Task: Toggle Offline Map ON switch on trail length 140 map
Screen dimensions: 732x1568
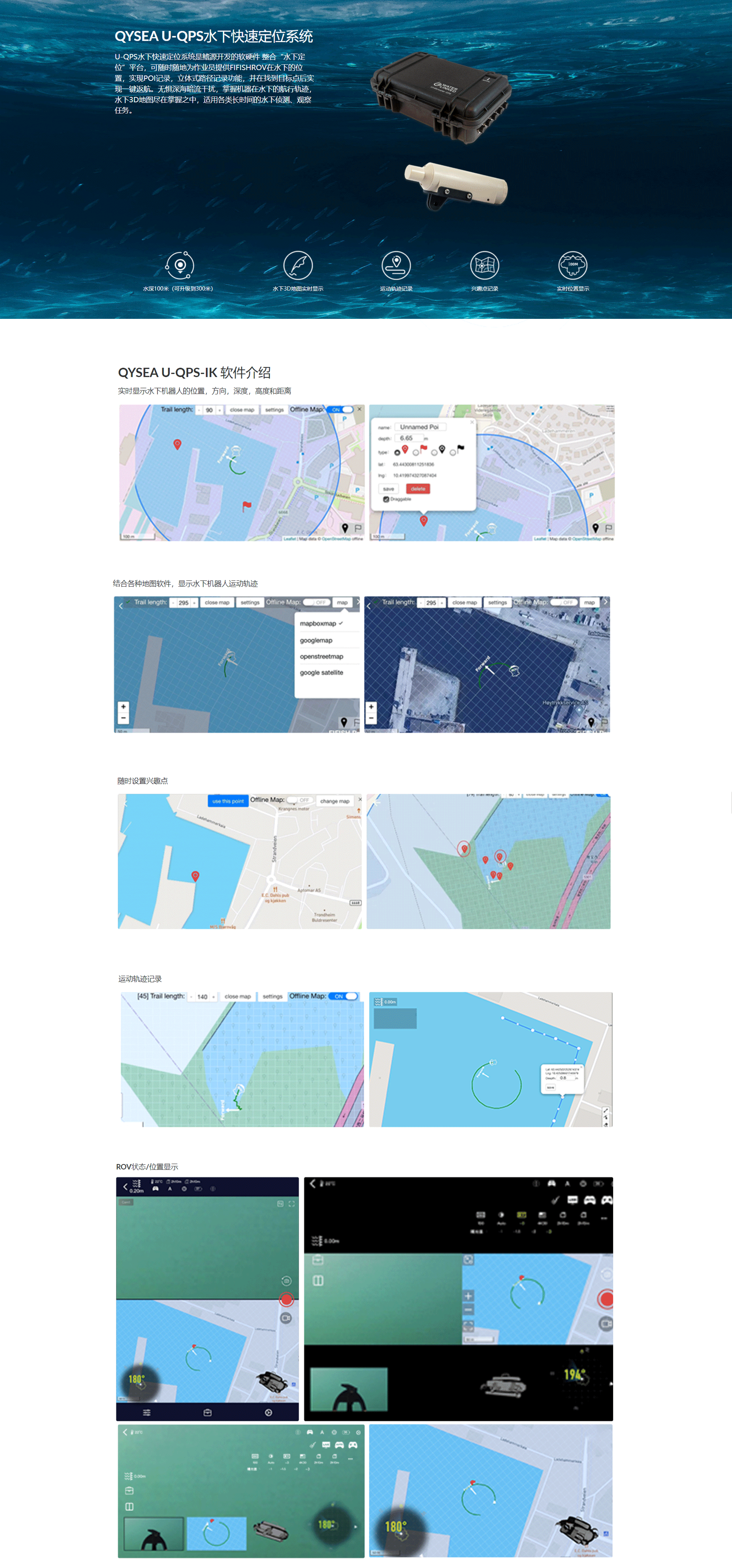Action: (344, 996)
